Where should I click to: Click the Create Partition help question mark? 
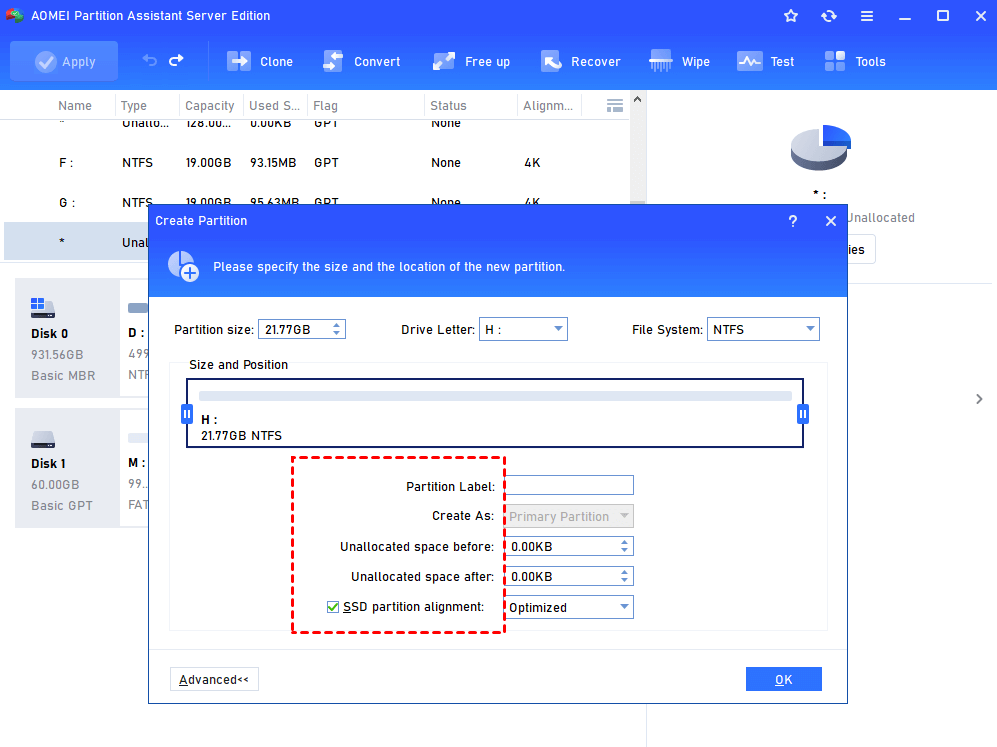click(793, 221)
